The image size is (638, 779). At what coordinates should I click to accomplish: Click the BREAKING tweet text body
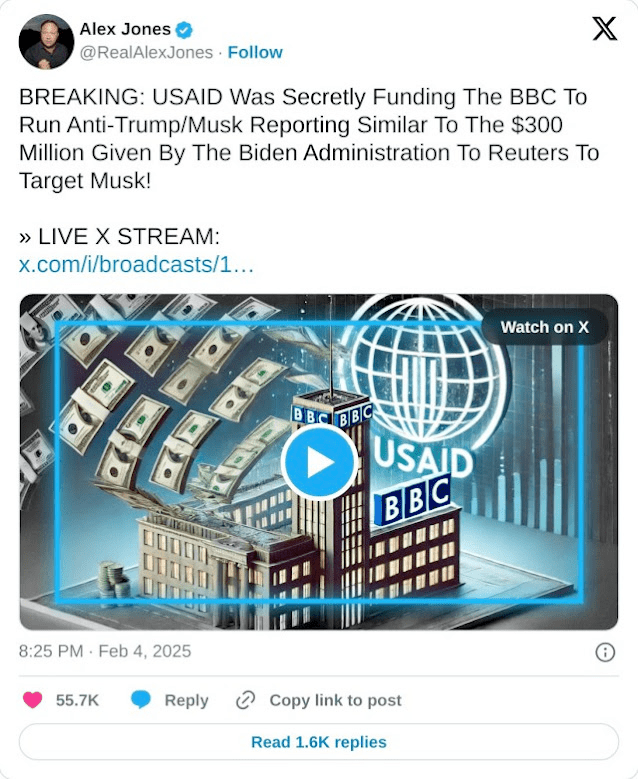click(x=309, y=139)
